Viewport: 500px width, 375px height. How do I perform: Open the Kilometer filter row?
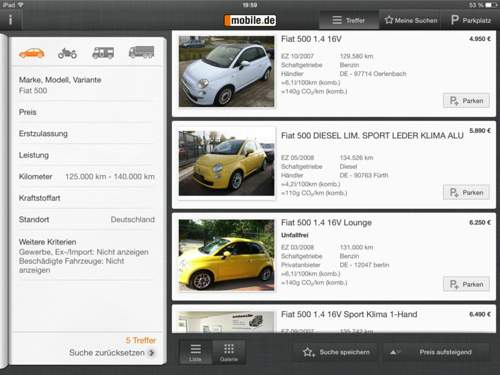tap(87, 176)
